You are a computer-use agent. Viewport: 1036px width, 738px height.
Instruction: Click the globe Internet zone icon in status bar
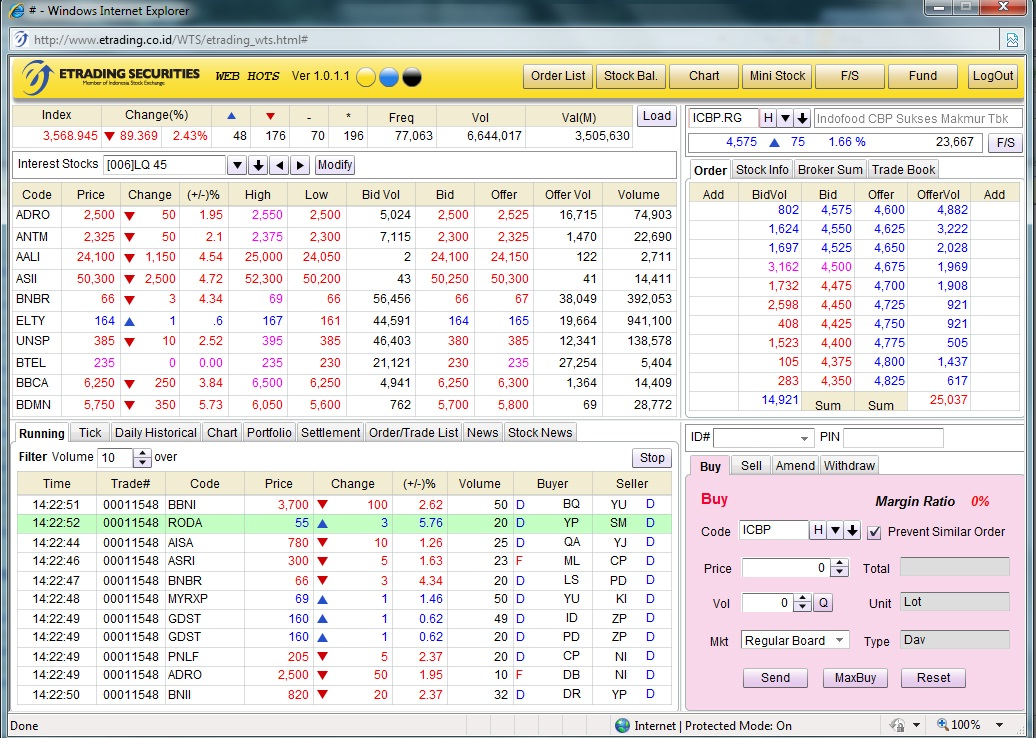click(x=622, y=725)
